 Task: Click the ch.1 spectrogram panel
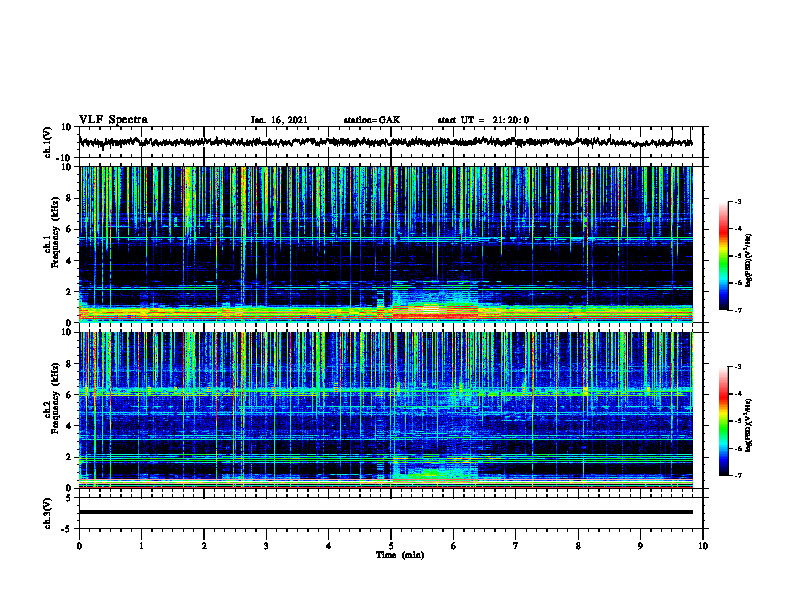pos(385,244)
